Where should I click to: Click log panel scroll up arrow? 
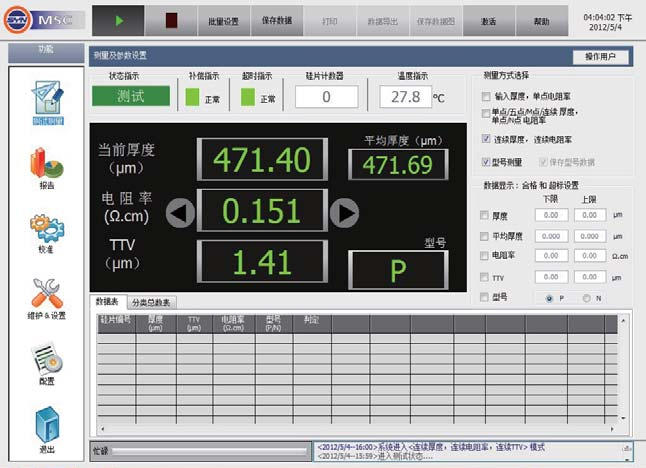pyautogui.click(x=627, y=447)
